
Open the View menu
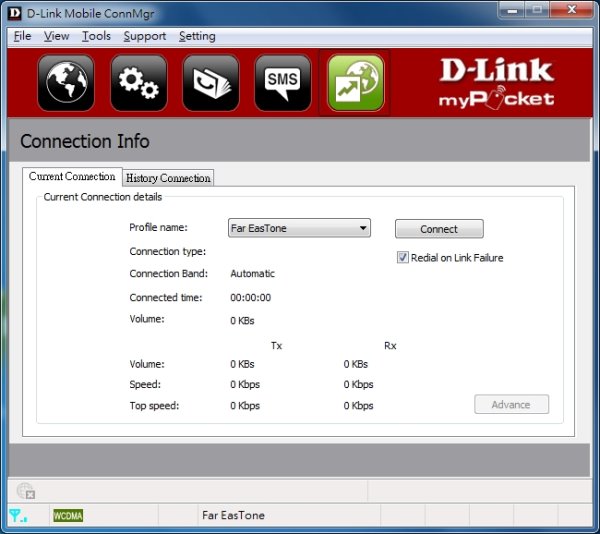coord(56,36)
